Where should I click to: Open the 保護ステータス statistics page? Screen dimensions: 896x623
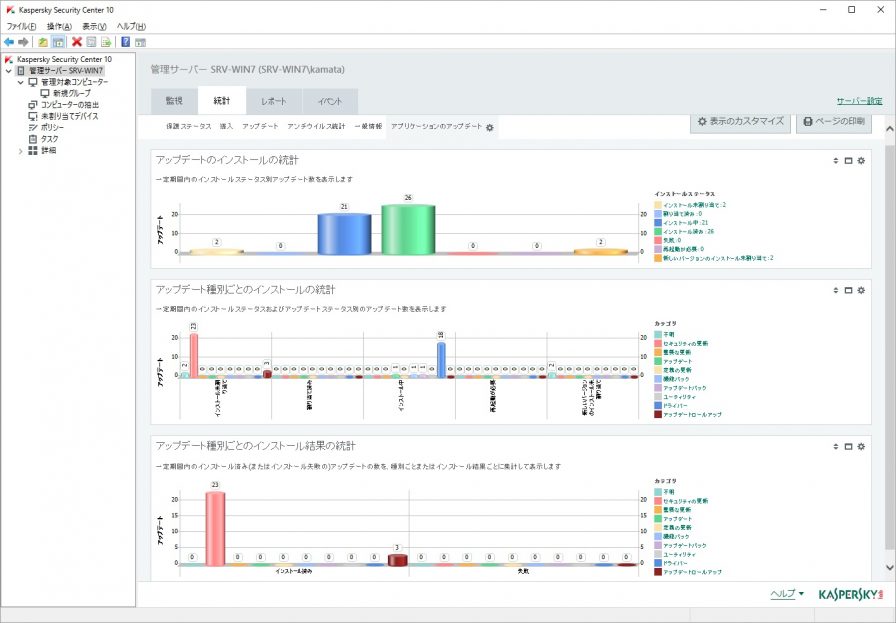pyautogui.click(x=189, y=126)
